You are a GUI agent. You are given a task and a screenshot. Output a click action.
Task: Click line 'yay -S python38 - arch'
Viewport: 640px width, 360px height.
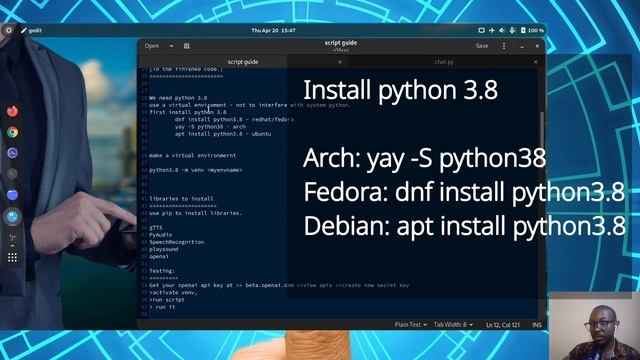[210, 127]
